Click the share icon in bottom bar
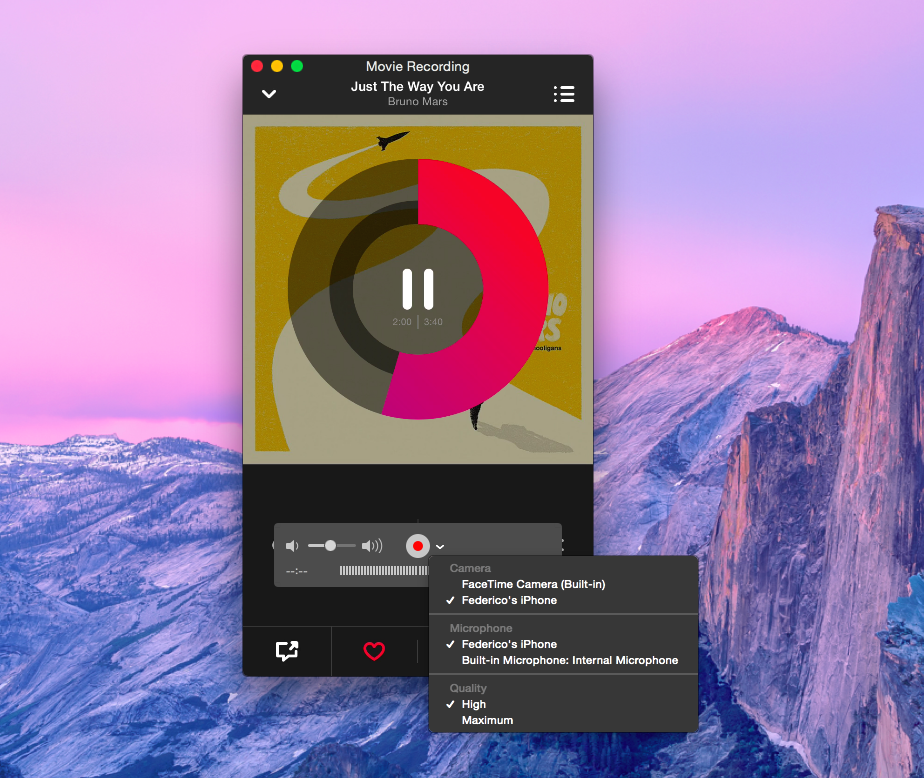The height and width of the screenshot is (778, 924). click(x=287, y=651)
